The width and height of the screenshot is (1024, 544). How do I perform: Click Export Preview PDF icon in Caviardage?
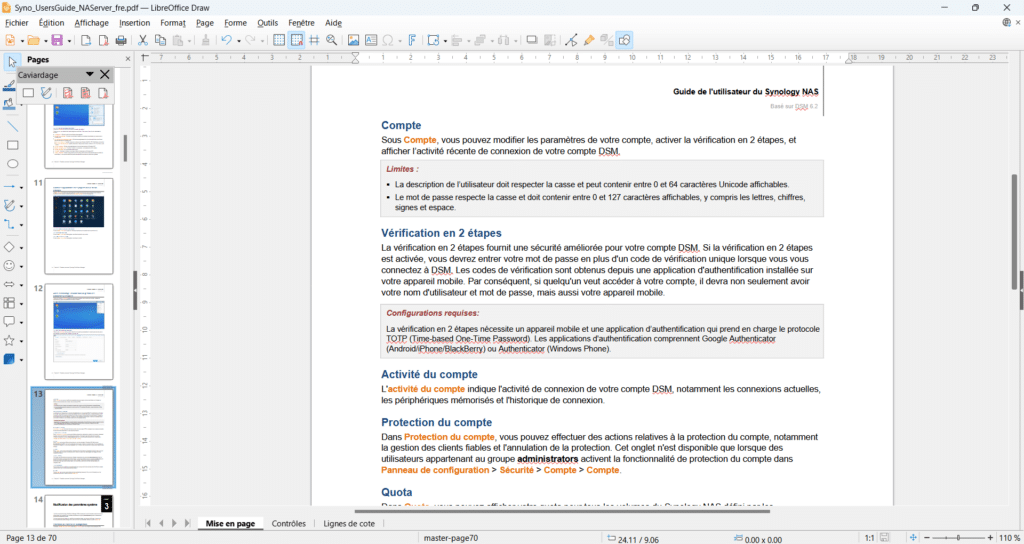pos(103,93)
